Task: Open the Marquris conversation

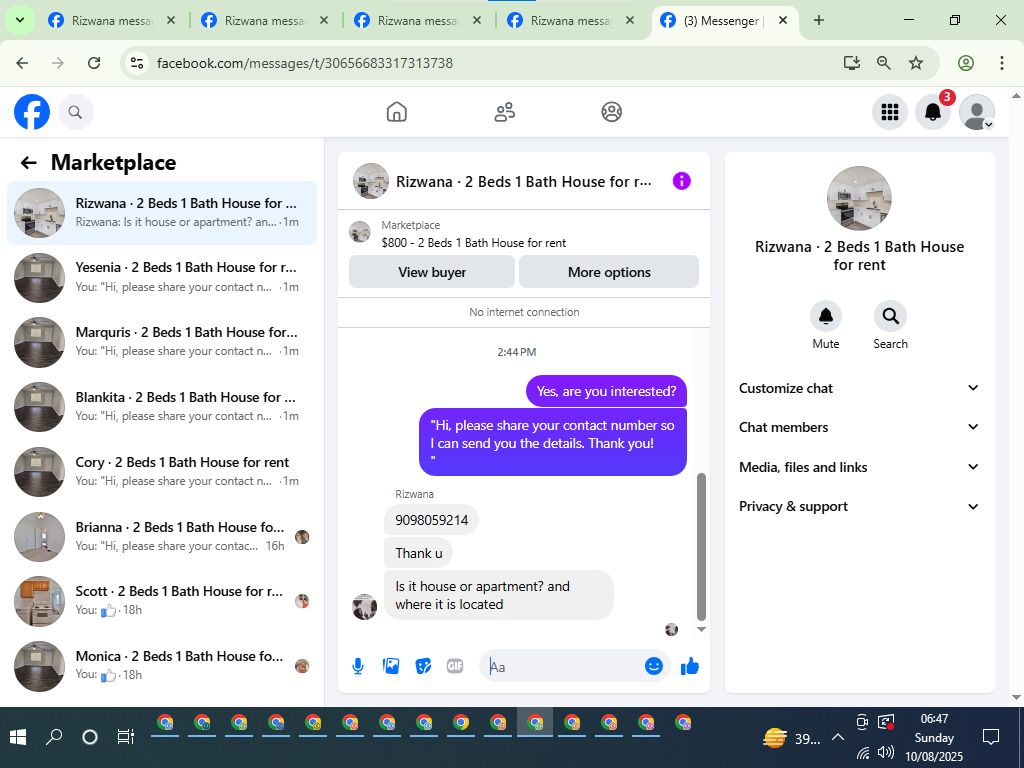Action: (x=162, y=342)
